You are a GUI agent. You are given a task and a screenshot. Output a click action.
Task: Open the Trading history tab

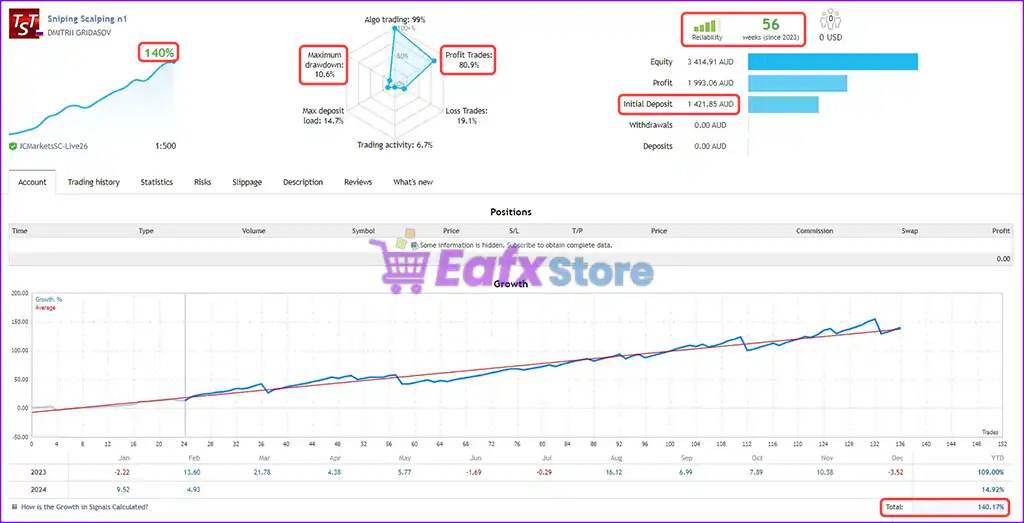click(93, 182)
